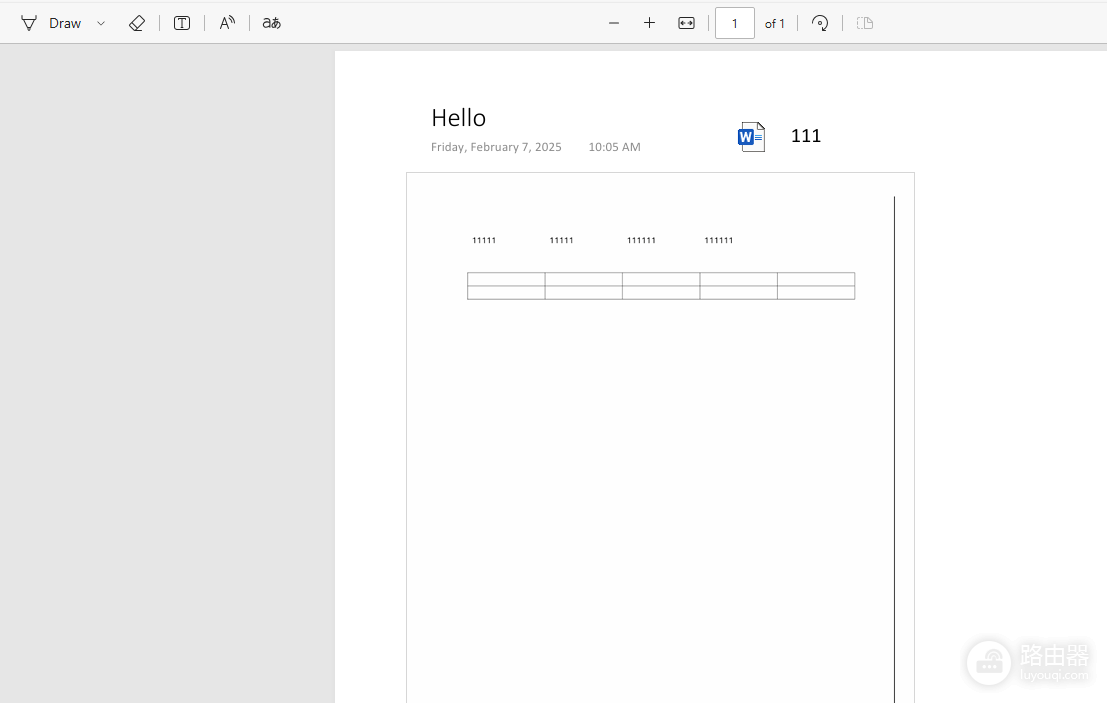Click the "of 1" page count label
This screenshot has height=703, width=1107.
(774, 23)
